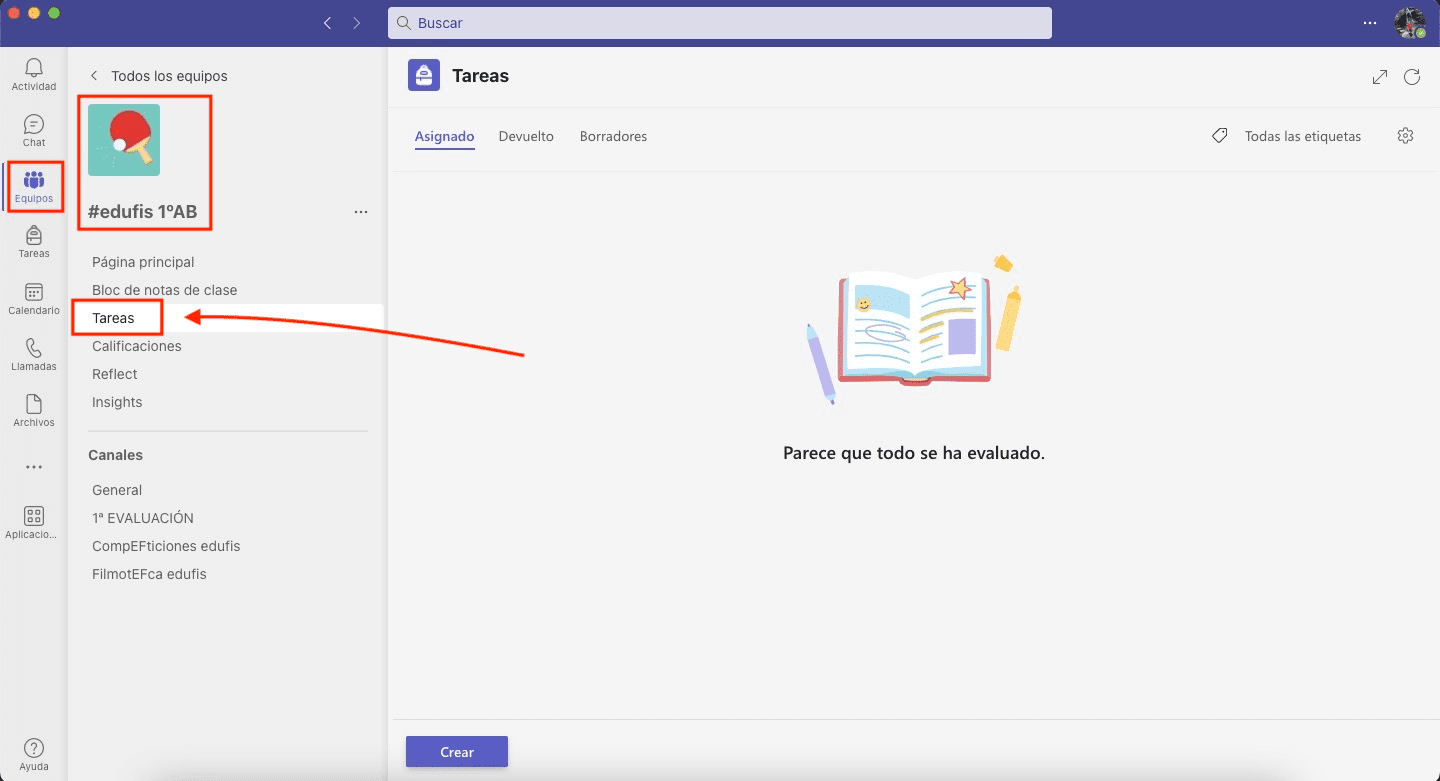
Task: Open assignment settings gear icon
Action: (x=1405, y=136)
